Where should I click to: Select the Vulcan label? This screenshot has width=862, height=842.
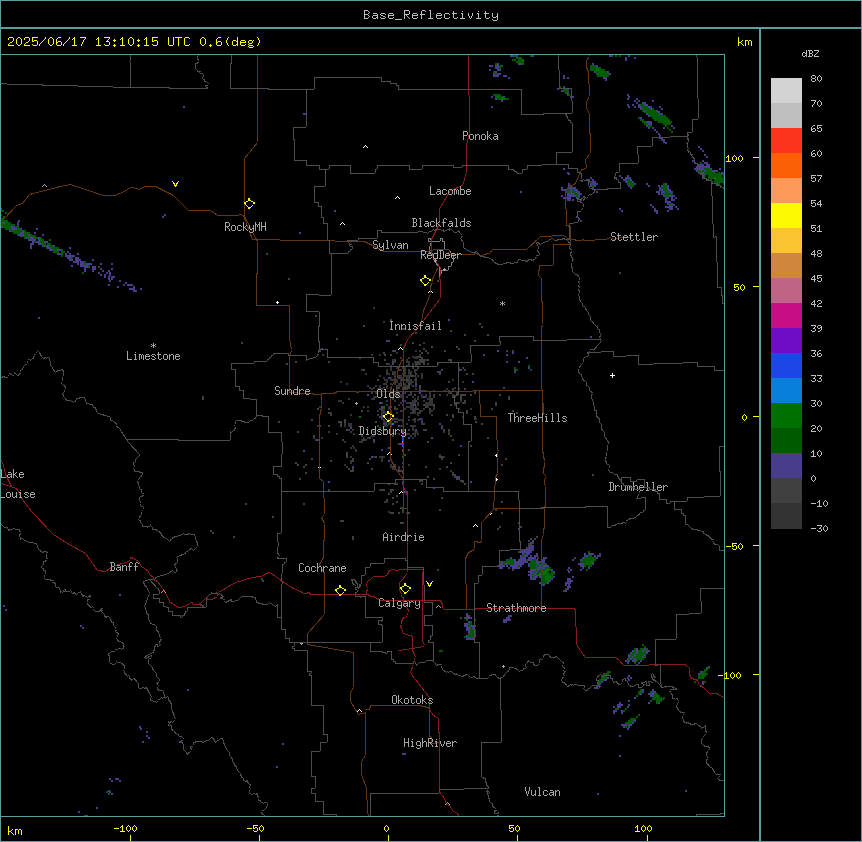(x=542, y=792)
